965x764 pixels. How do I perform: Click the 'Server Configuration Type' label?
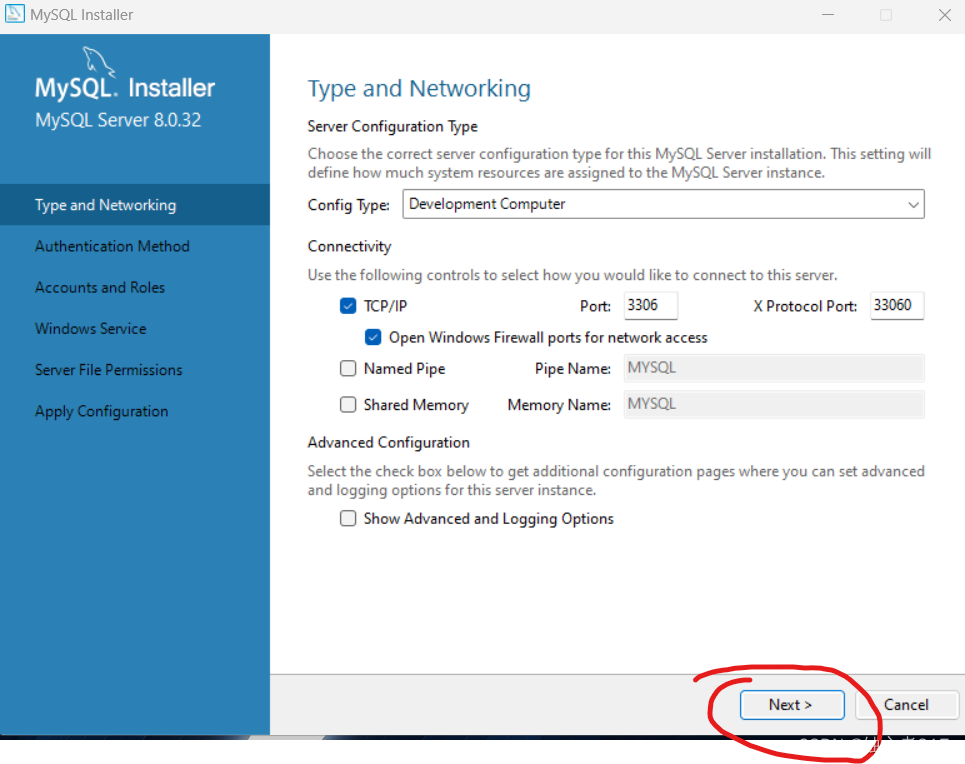393,126
